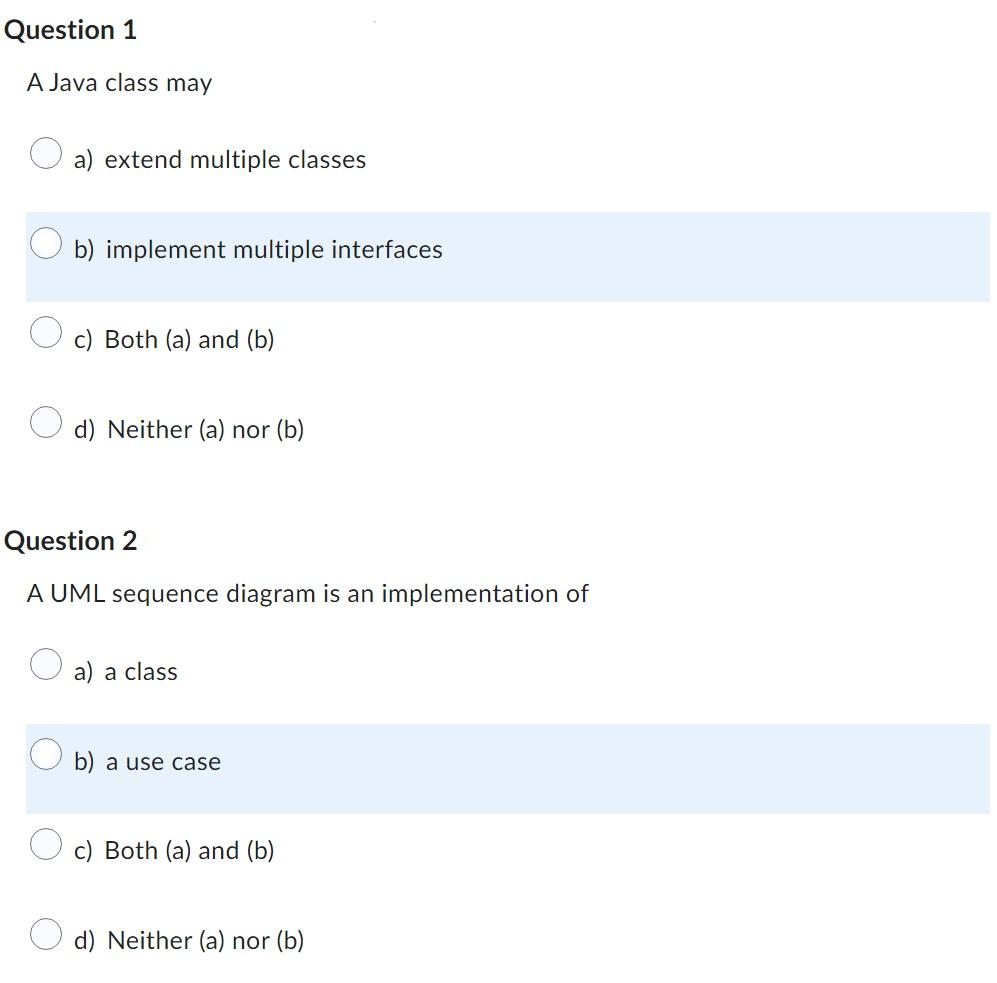Select option a) a class
997x983 pixels.
click(x=45, y=664)
